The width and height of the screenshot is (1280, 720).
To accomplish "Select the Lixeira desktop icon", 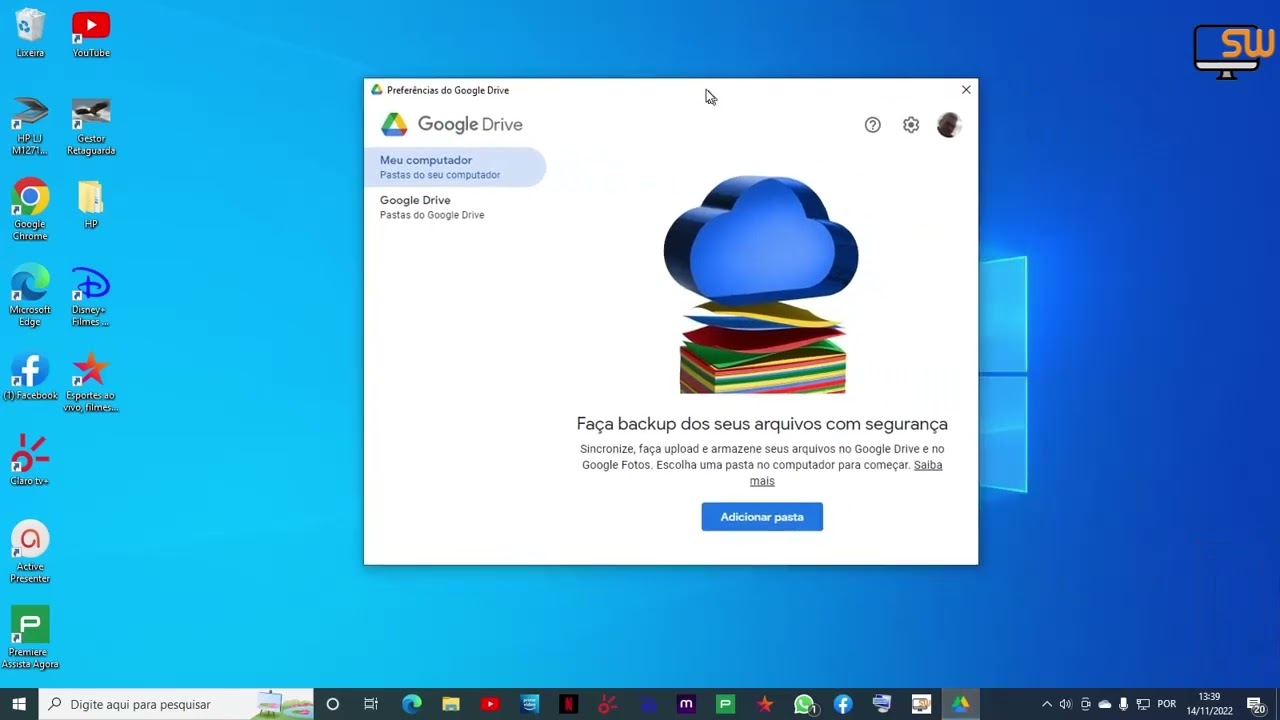I will coord(30,33).
